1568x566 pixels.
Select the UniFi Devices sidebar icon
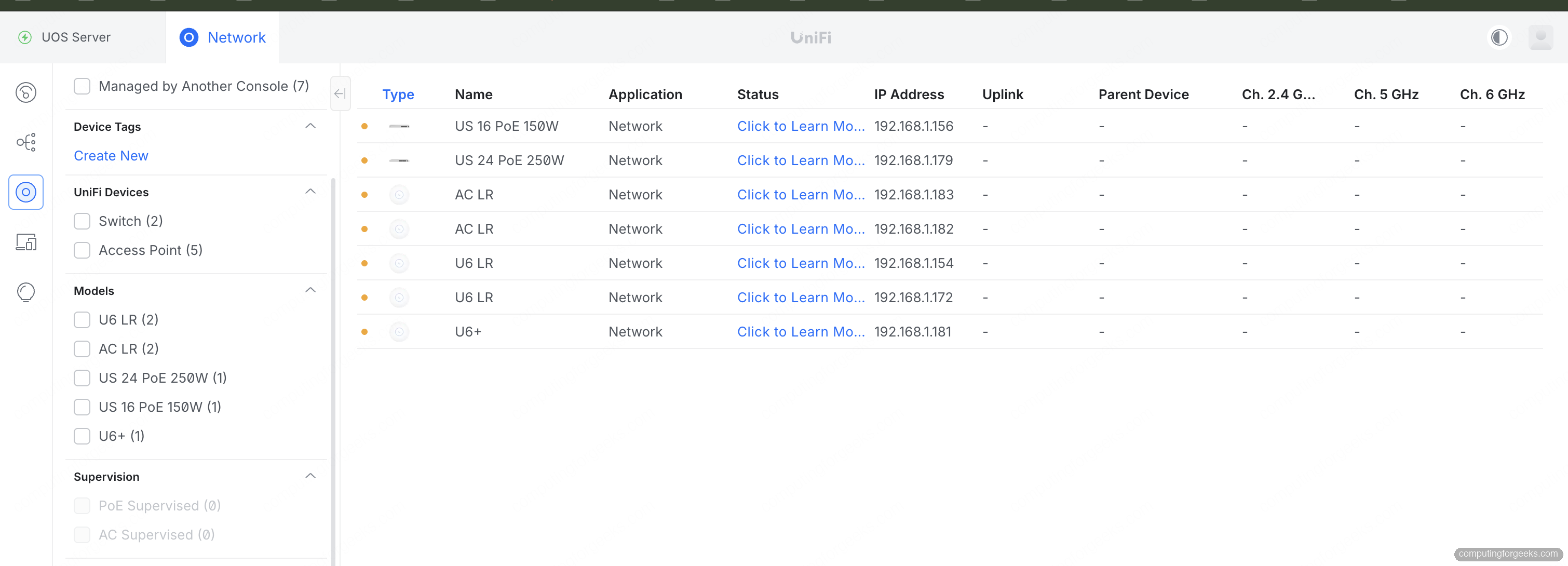click(x=25, y=192)
